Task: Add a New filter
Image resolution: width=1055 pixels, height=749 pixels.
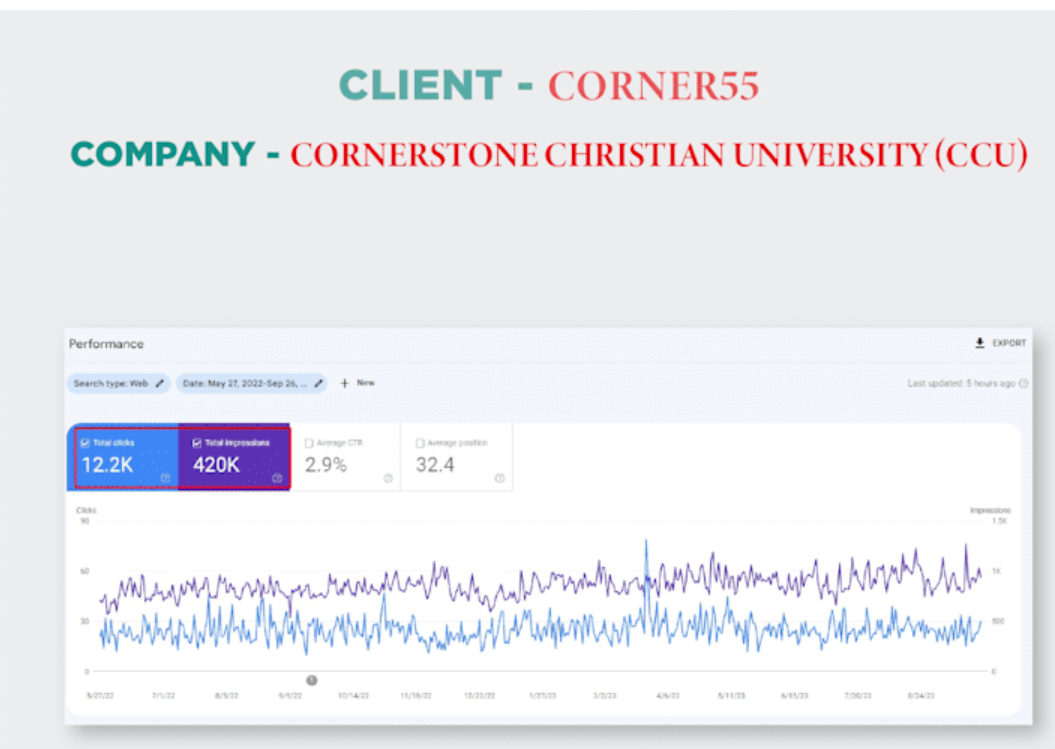Action: click(x=357, y=383)
